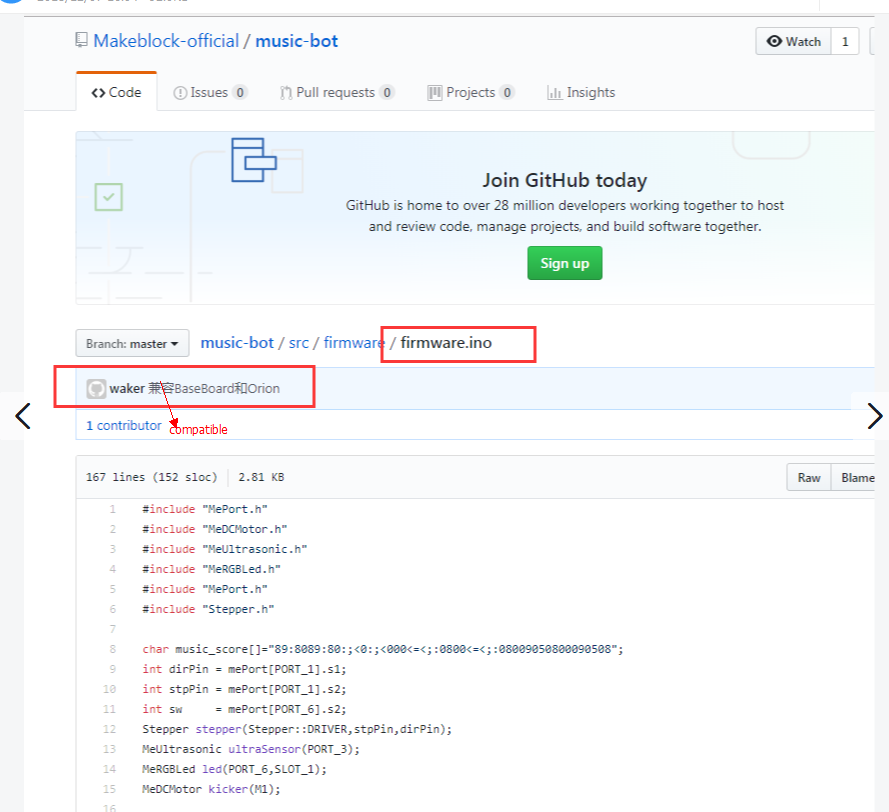This screenshot has height=812, width=889.
Task: Click the '#include "MeUltrasonic.h"' line
Action: [x=225, y=549]
